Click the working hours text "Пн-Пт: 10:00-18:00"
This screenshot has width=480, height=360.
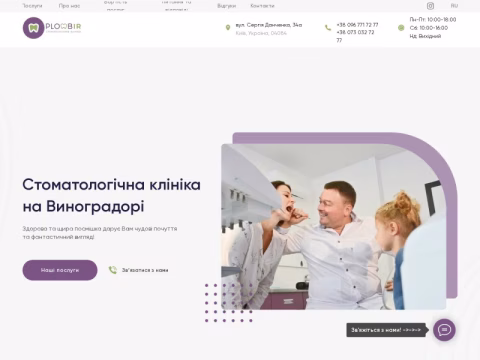coord(433,20)
